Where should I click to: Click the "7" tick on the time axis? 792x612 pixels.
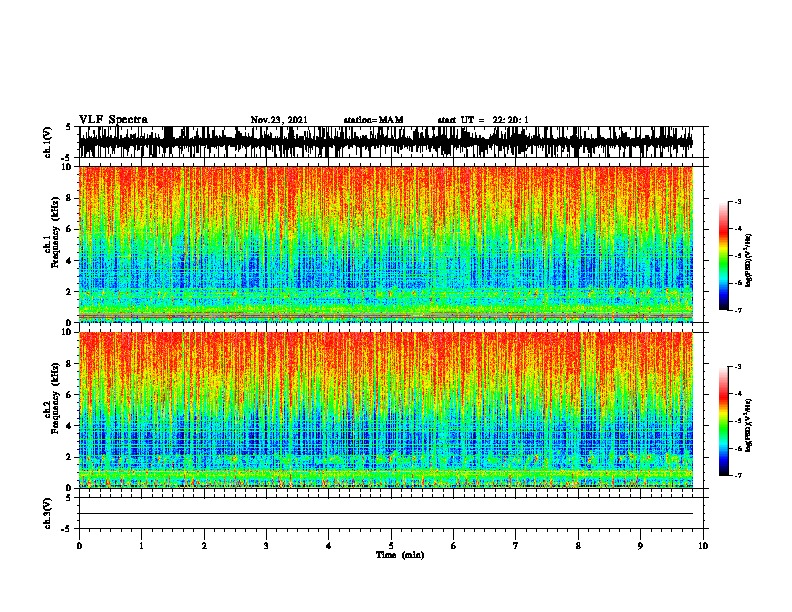516,546
